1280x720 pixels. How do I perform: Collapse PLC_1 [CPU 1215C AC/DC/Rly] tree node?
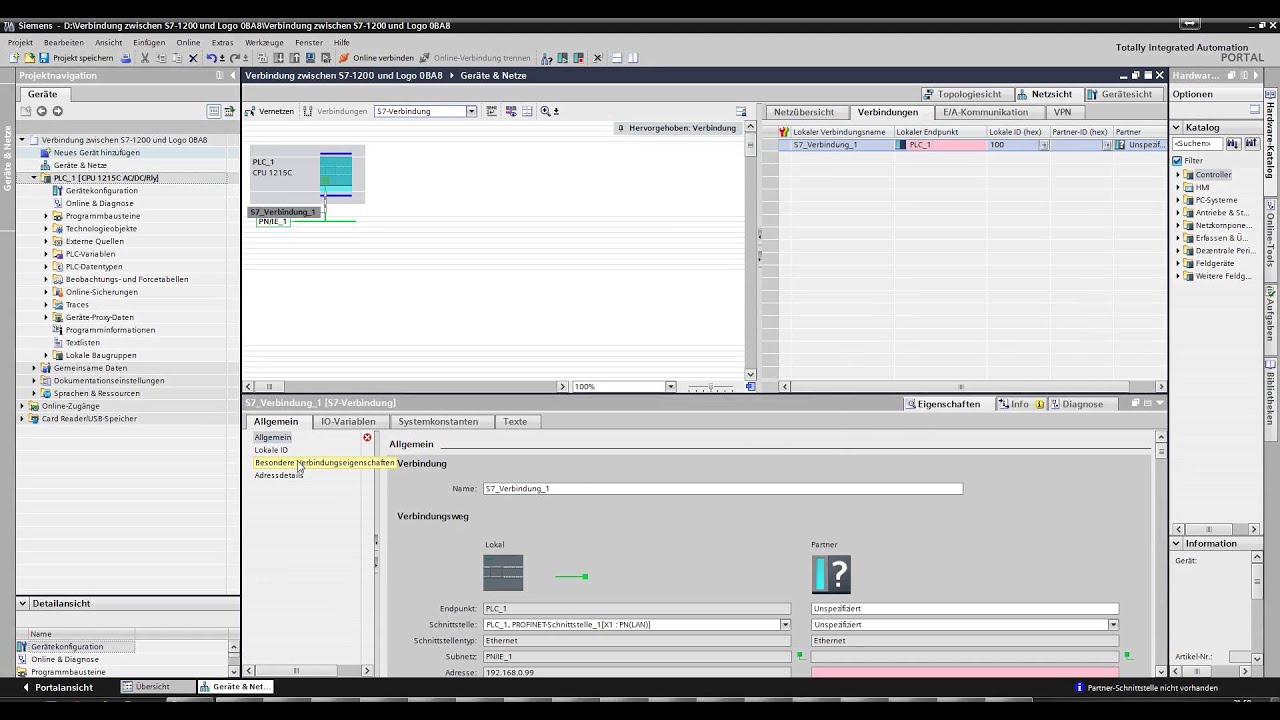[33, 178]
